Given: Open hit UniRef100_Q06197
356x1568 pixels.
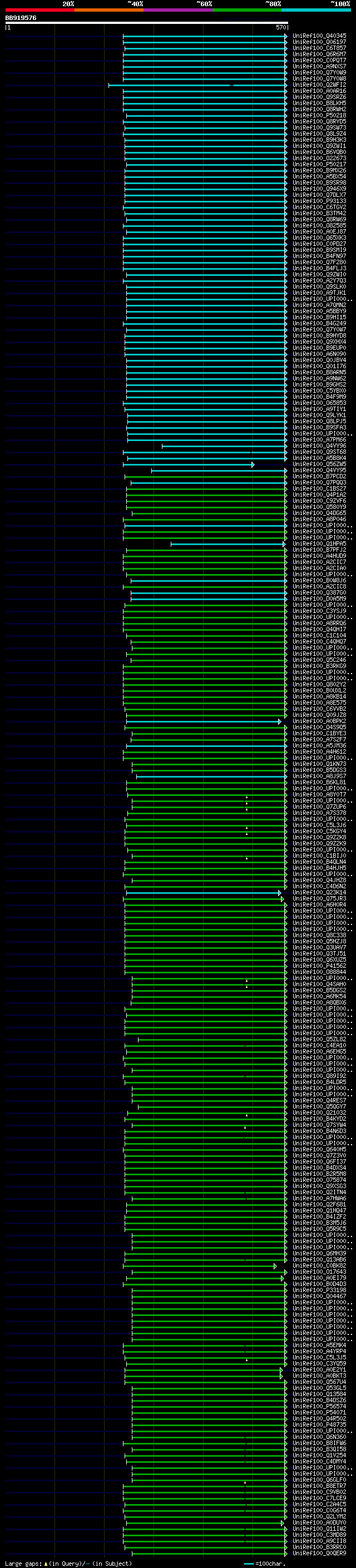Looking at the screenshot, I should pyautogui.click(x=319, y=42).
